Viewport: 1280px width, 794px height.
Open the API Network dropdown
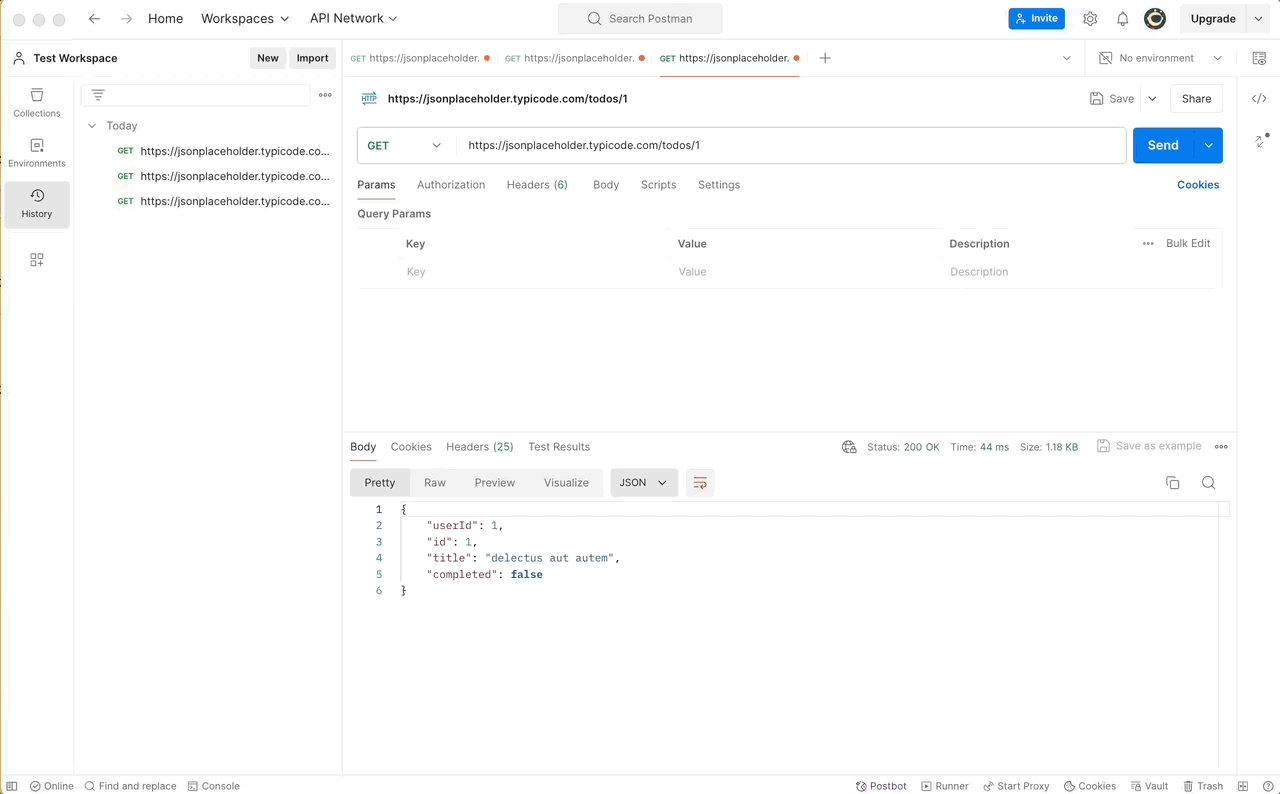pos(353,19)
